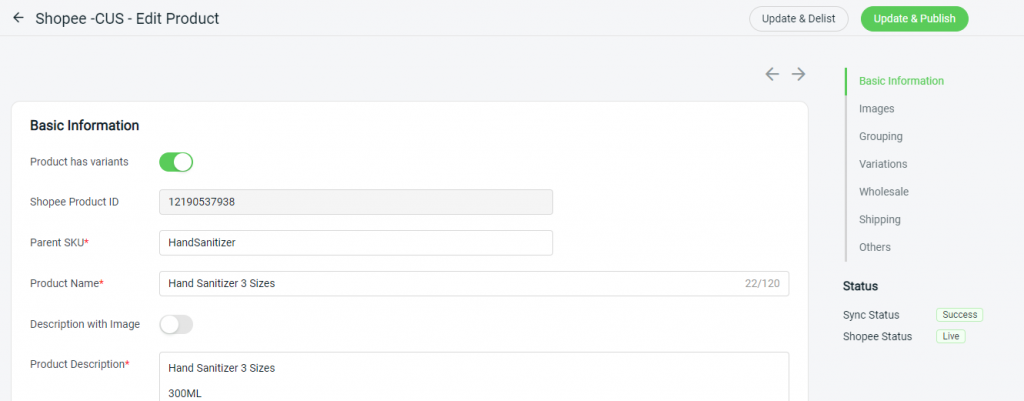1024x401 pixels.
Task: Click into Product Description text area
Action: click(x=474, y=377)
